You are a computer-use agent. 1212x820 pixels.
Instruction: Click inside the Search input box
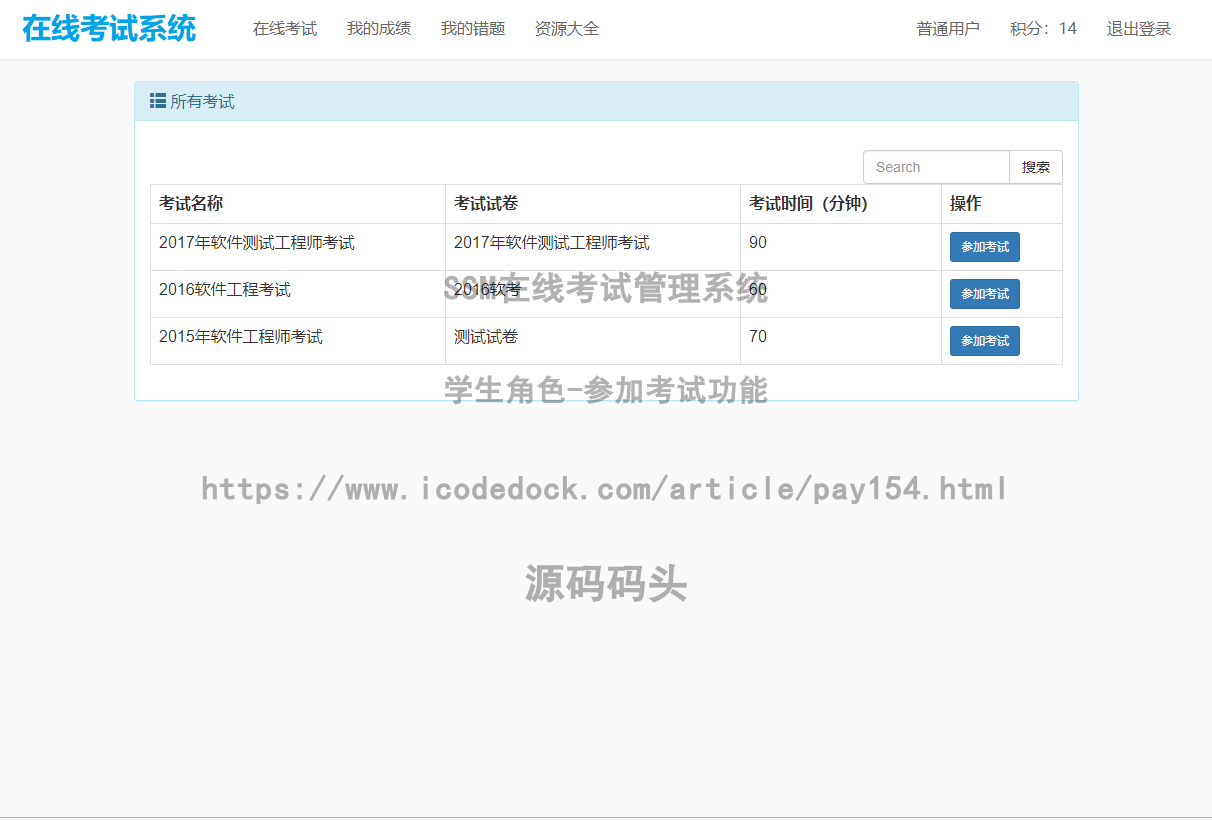coord(935,167)
